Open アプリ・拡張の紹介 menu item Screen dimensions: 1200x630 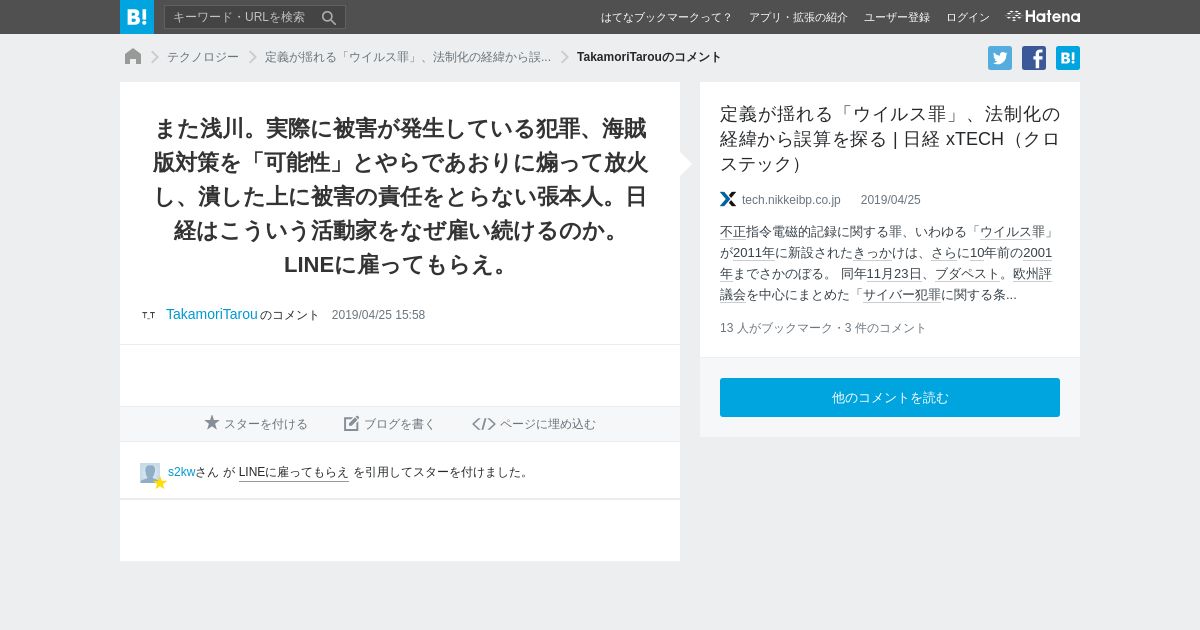tap(798, 17)
